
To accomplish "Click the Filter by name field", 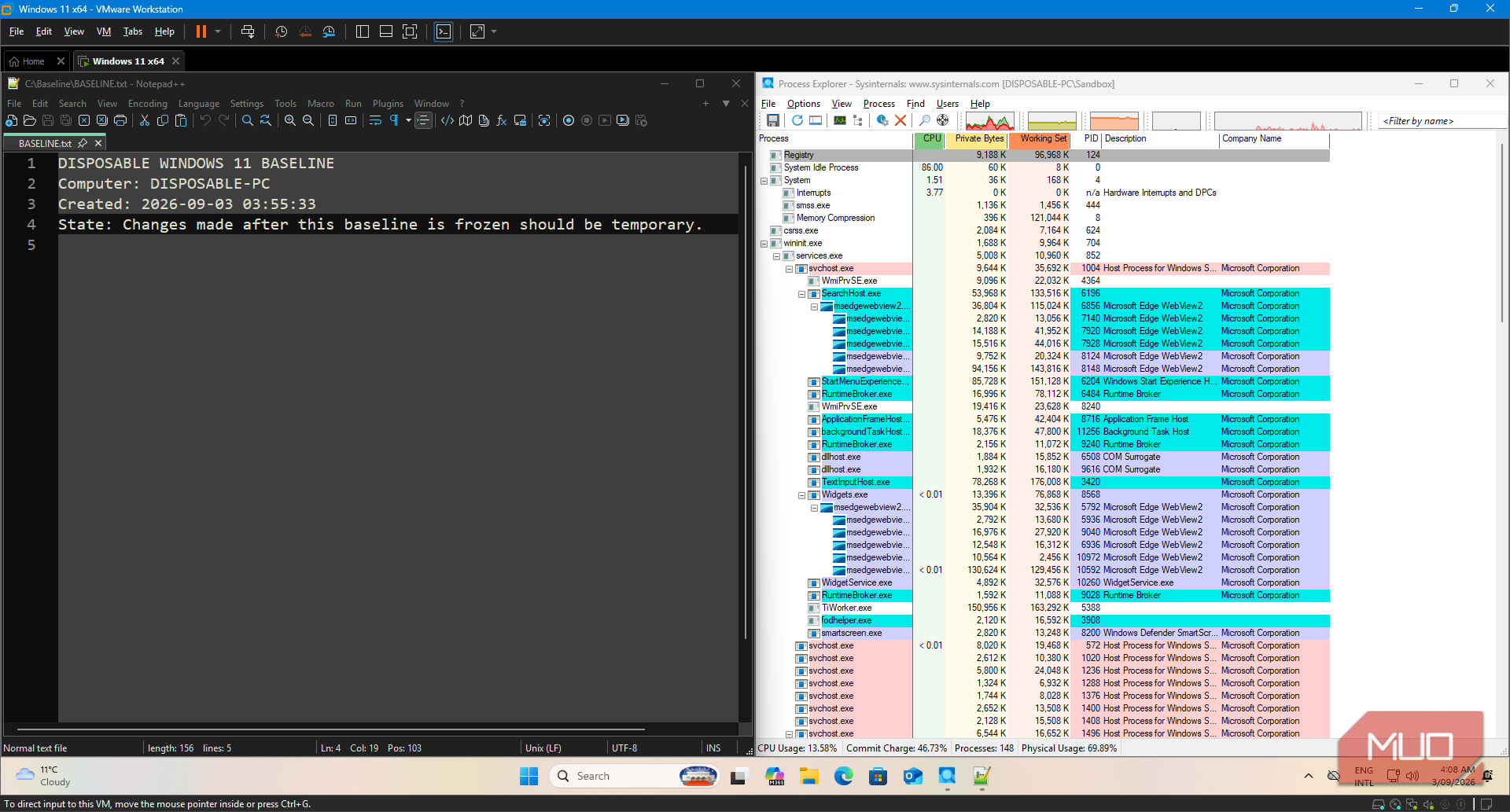I will (x=1442, y=121).
